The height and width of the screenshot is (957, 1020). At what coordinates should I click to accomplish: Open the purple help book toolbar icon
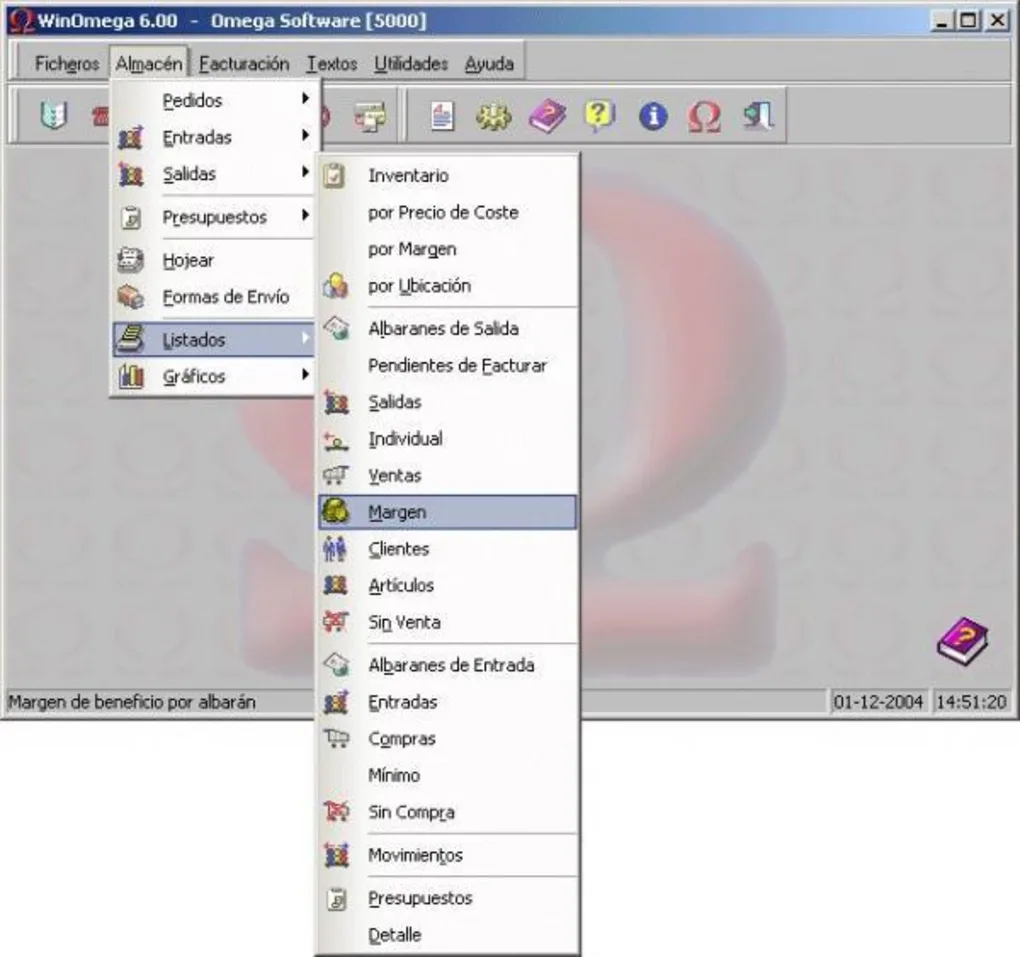pos(547,116)
